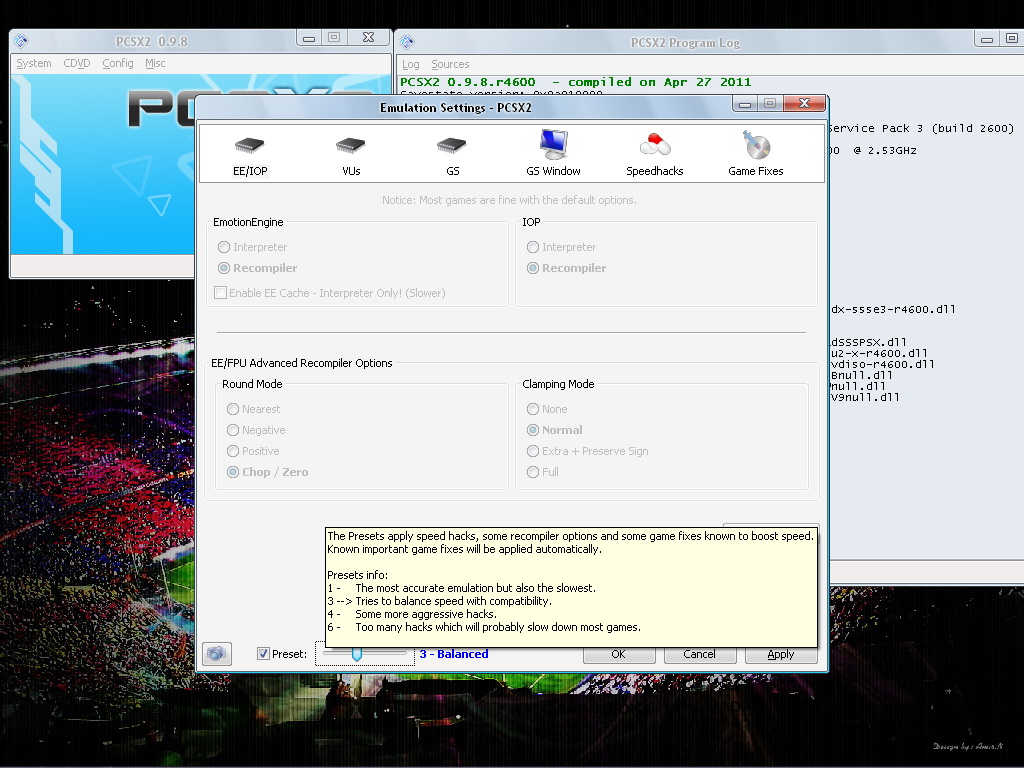Click the PCSX2 0.9.8 window title icon
Screen dimensions: 1024x768
pos(21,41)
